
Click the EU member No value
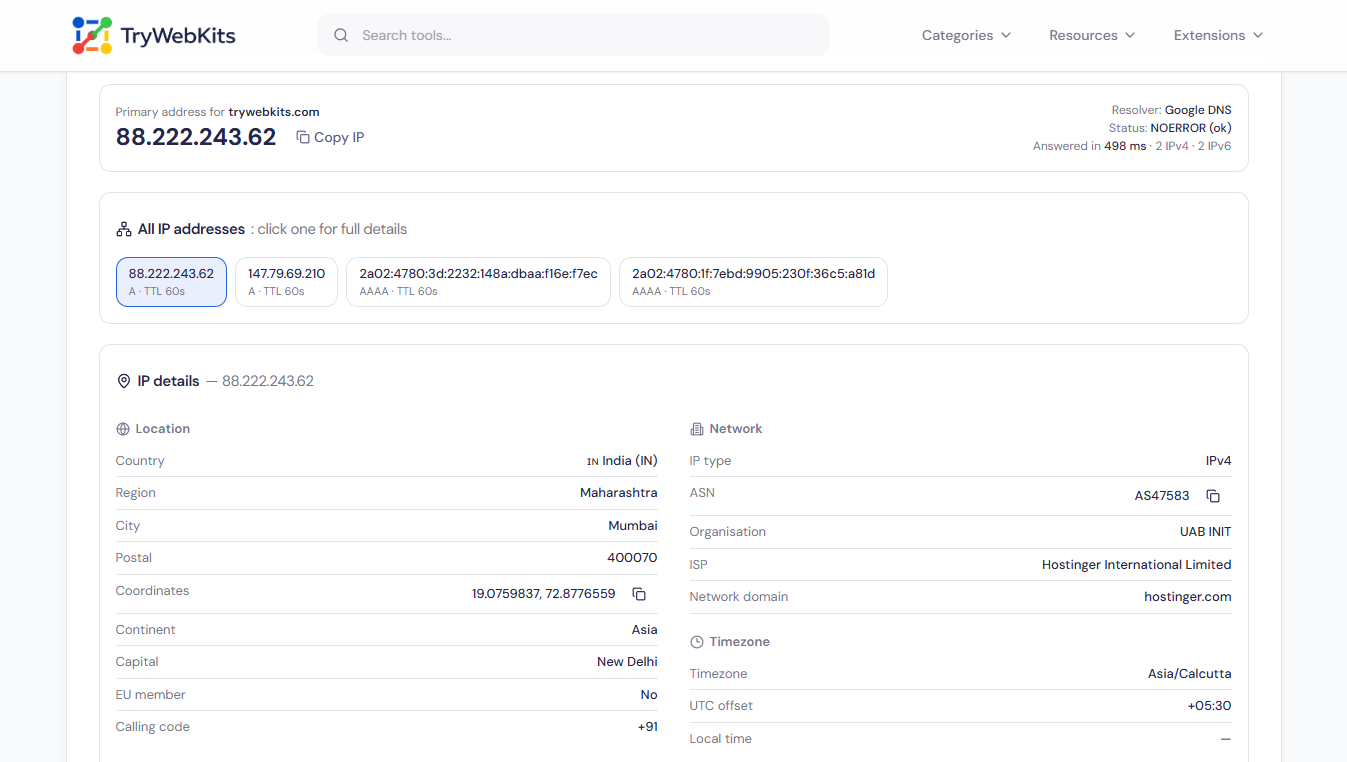(x=649, y=695)
